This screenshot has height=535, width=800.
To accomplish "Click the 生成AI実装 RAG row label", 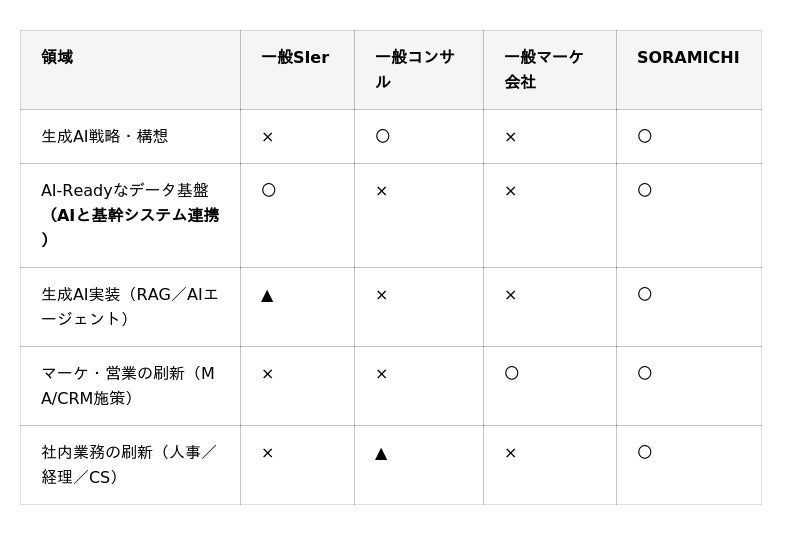I will [130, 306].
